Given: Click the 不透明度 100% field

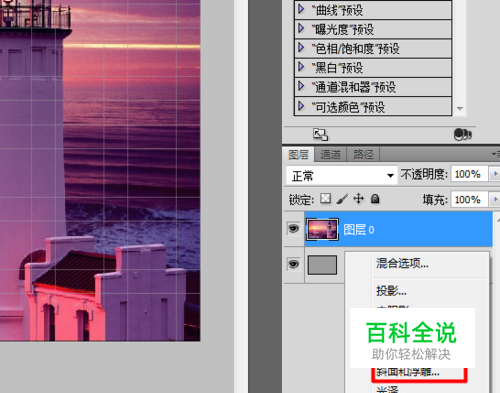Looking at the screenshot, I should pos(469,174).
